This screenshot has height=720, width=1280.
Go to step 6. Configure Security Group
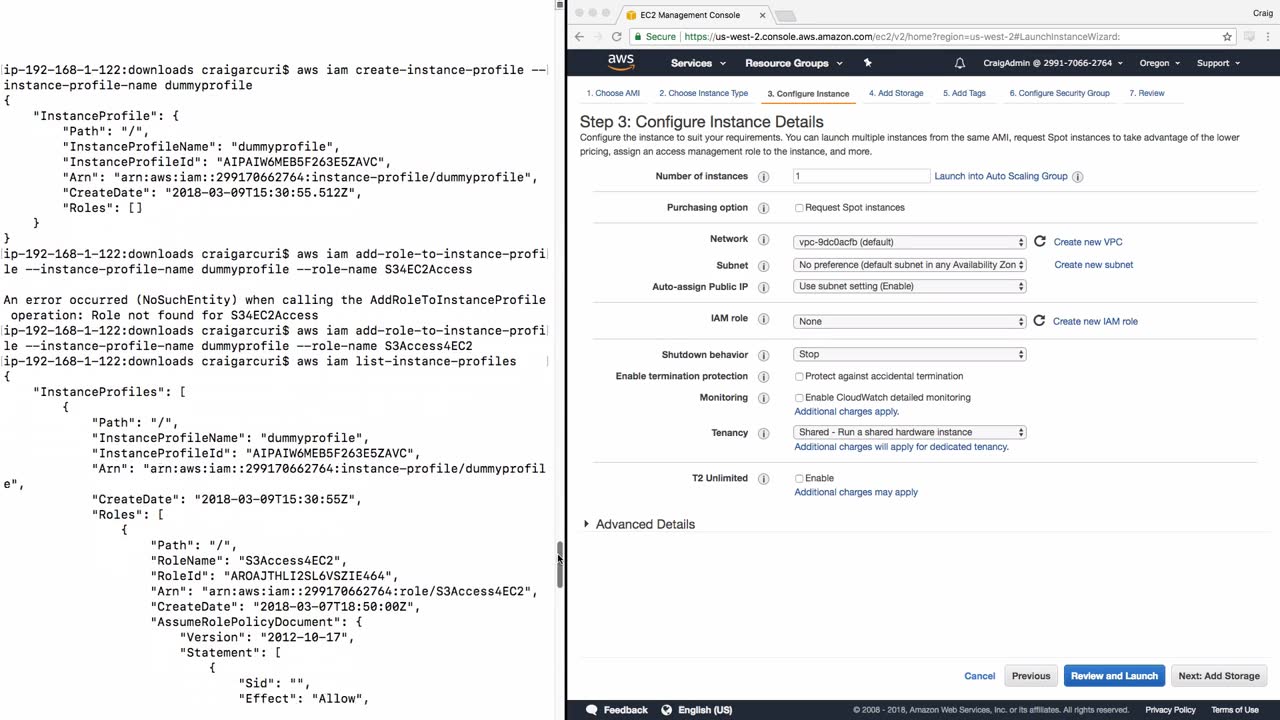(x=1059, y=93)
